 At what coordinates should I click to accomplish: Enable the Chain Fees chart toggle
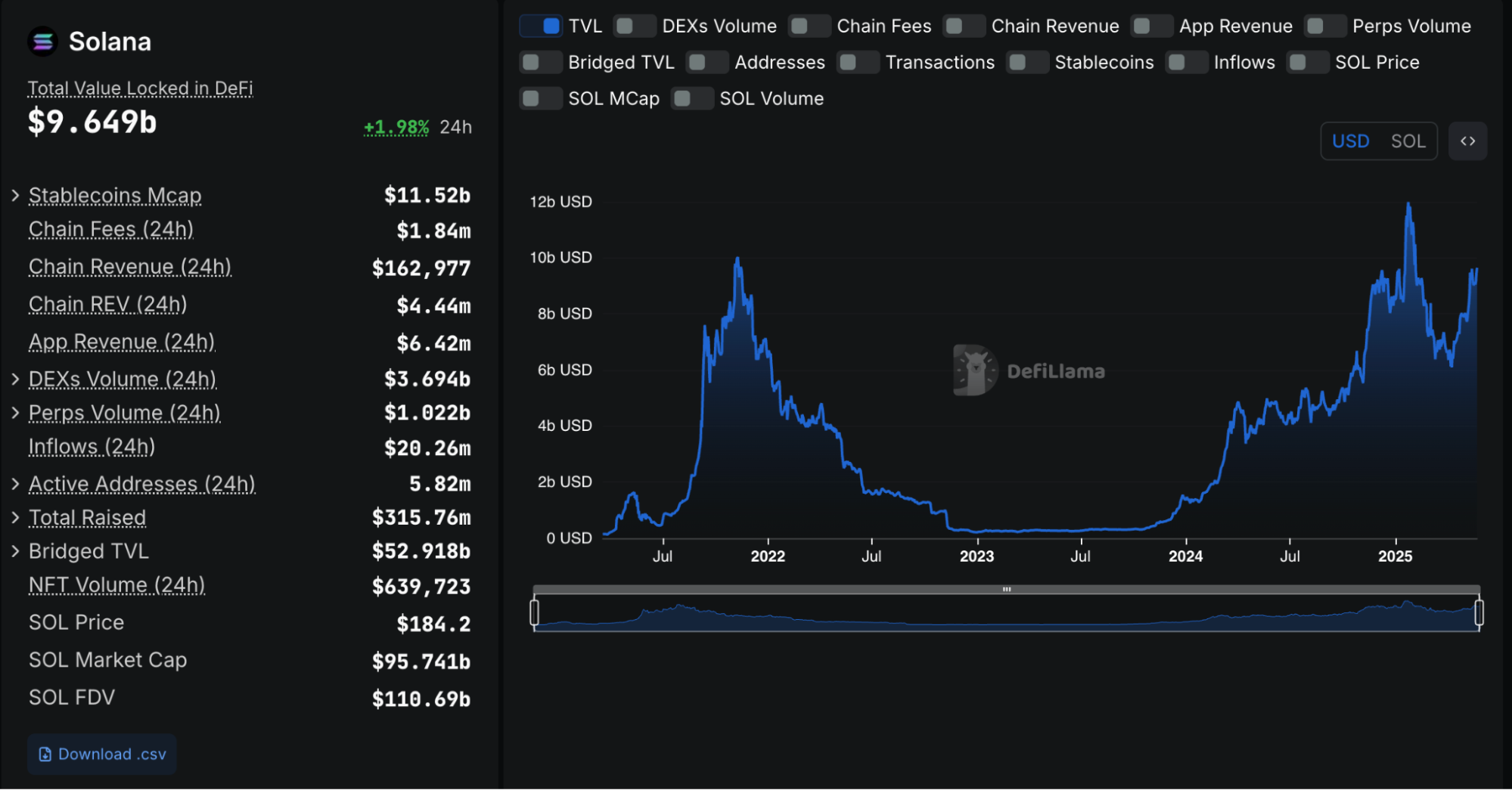(809, 26)
